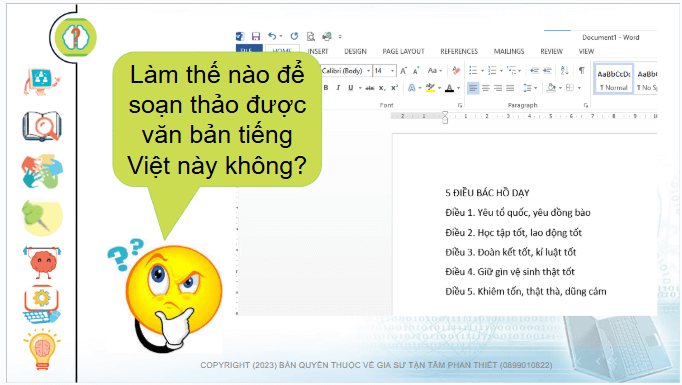Click the Word application icon
682x385 pixels.
point(240,36)
